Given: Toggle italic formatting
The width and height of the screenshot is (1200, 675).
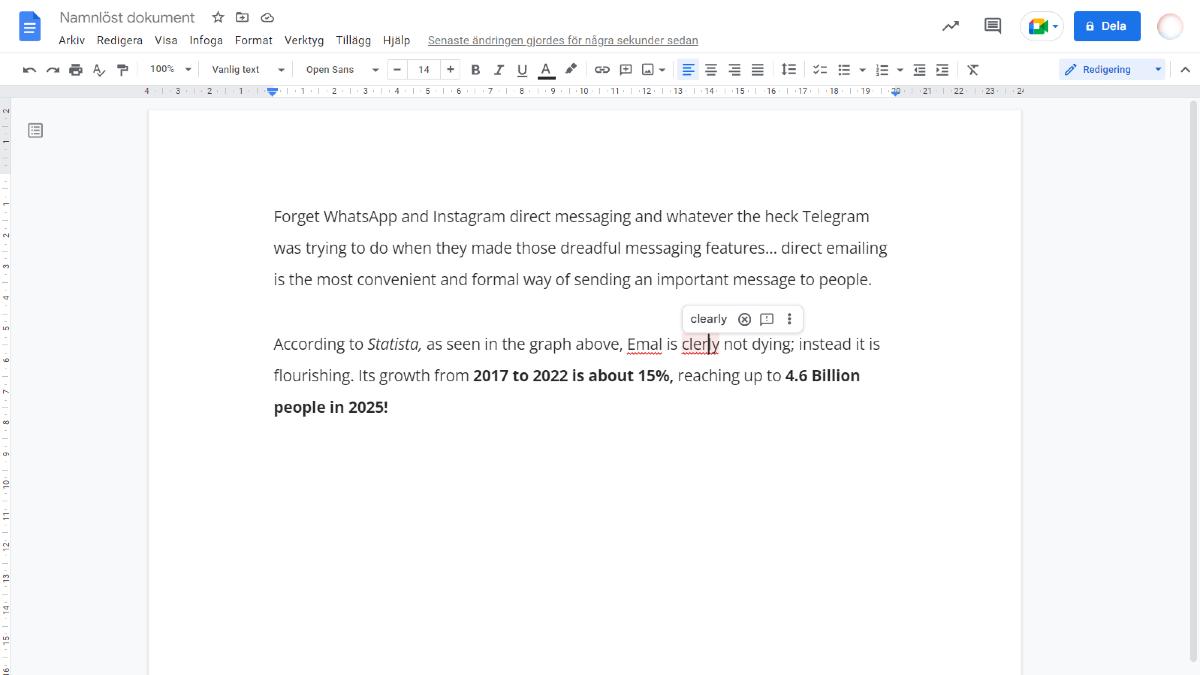Looking at the screenshot, I should tap(499, 70).
